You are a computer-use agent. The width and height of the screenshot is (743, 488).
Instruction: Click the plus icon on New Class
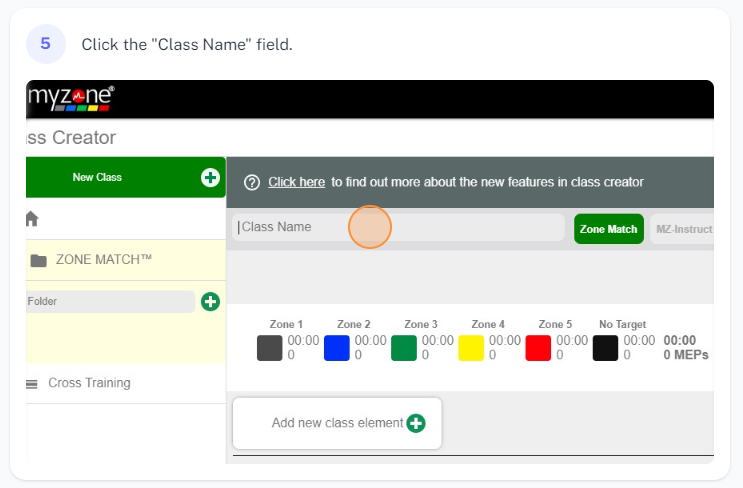pos(210,177)
